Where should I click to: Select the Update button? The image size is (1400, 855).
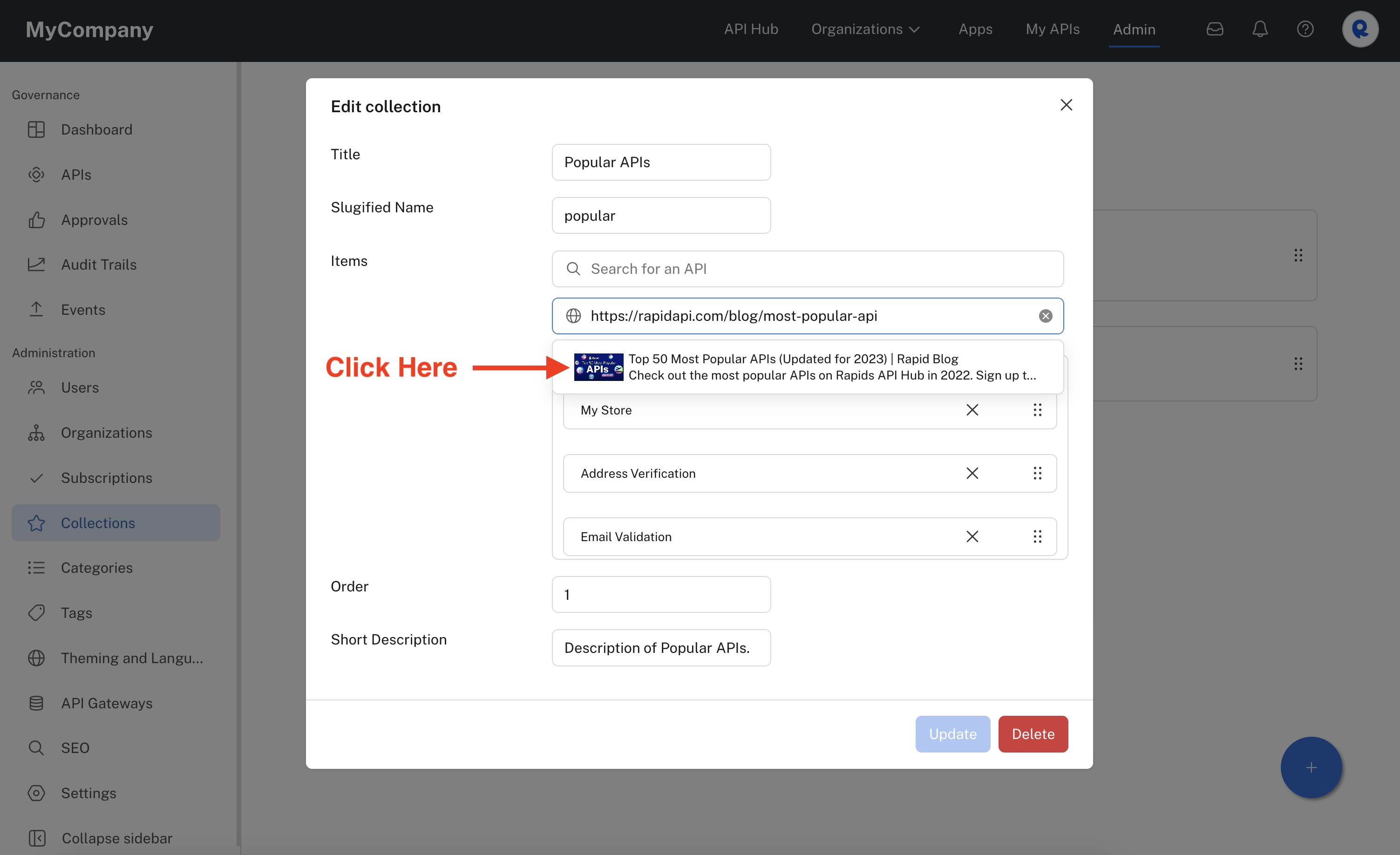[x=952, y=734]
